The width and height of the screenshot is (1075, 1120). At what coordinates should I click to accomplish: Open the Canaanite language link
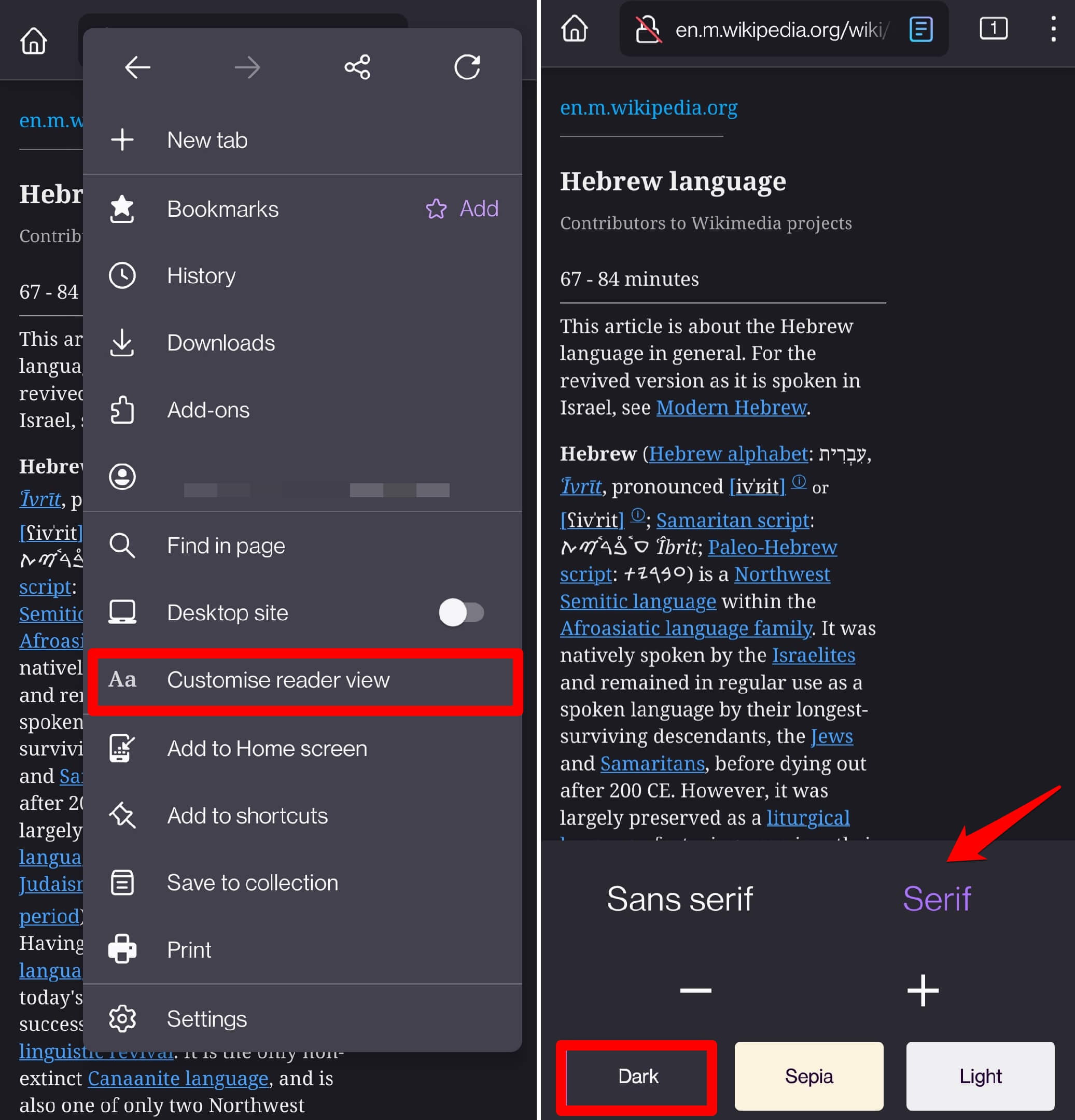[x=178, y=1079]
